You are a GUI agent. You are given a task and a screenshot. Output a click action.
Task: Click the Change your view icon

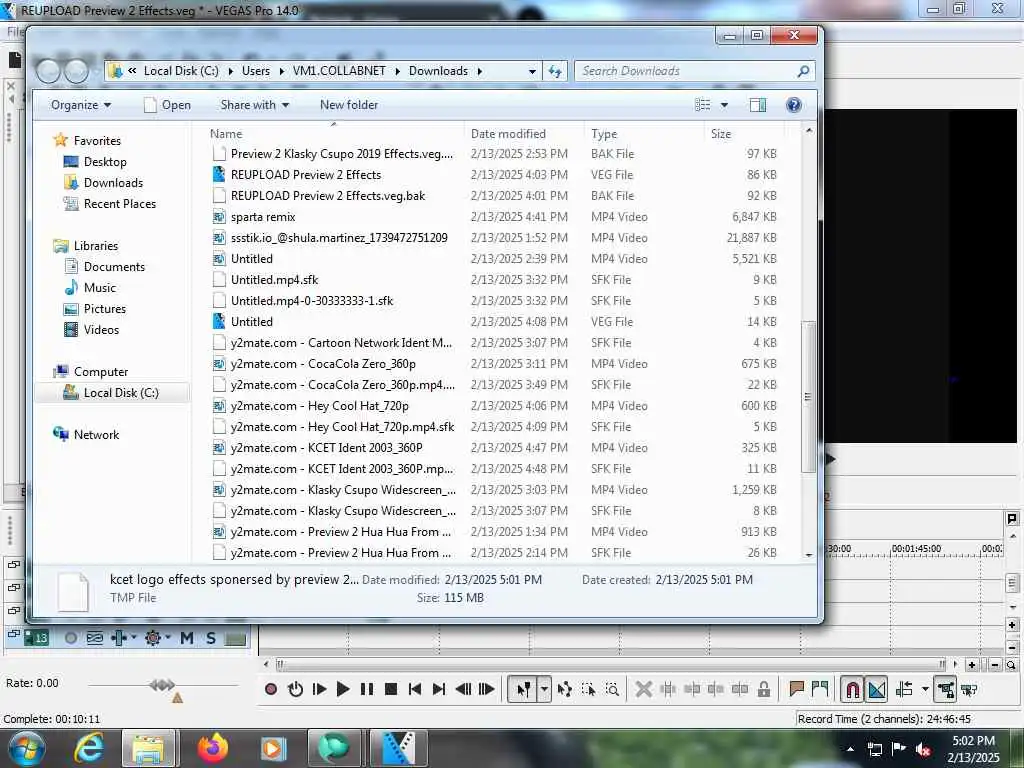pyautogui.click(x=703, y=105)
